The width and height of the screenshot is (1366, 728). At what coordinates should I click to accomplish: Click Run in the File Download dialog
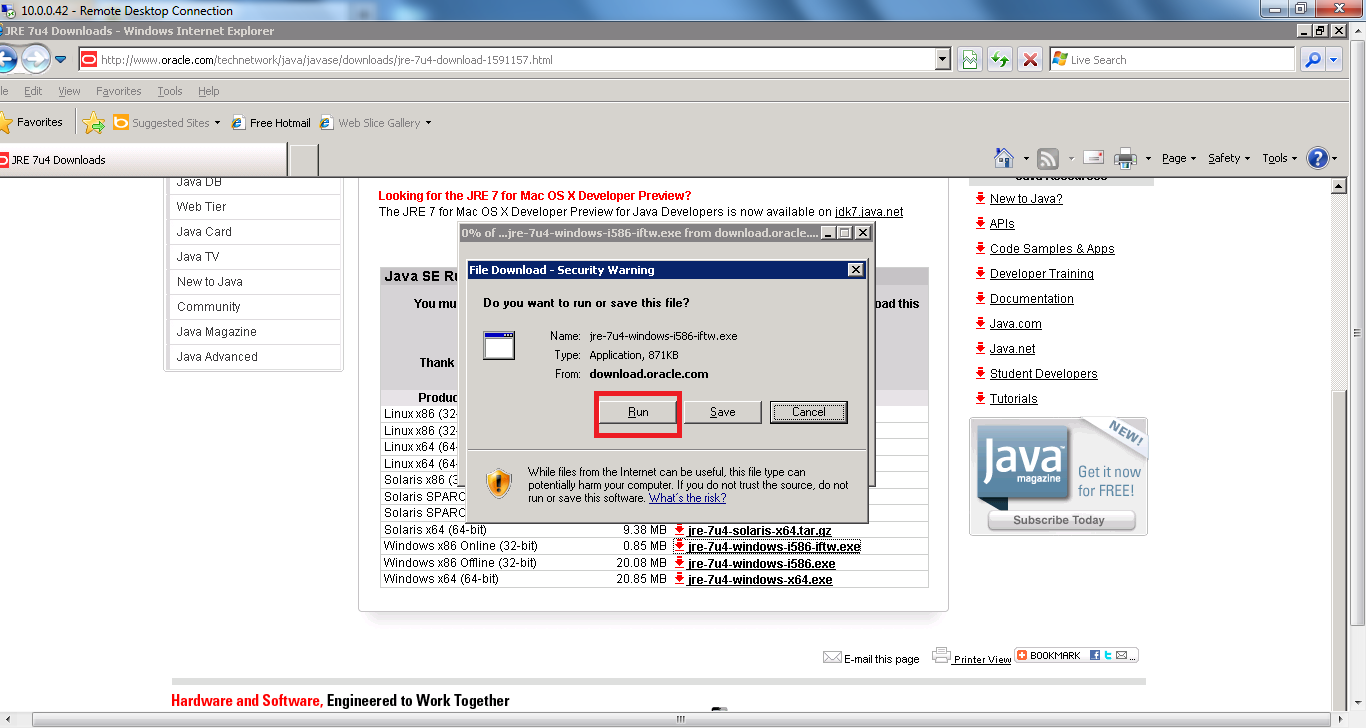[638, 412]
